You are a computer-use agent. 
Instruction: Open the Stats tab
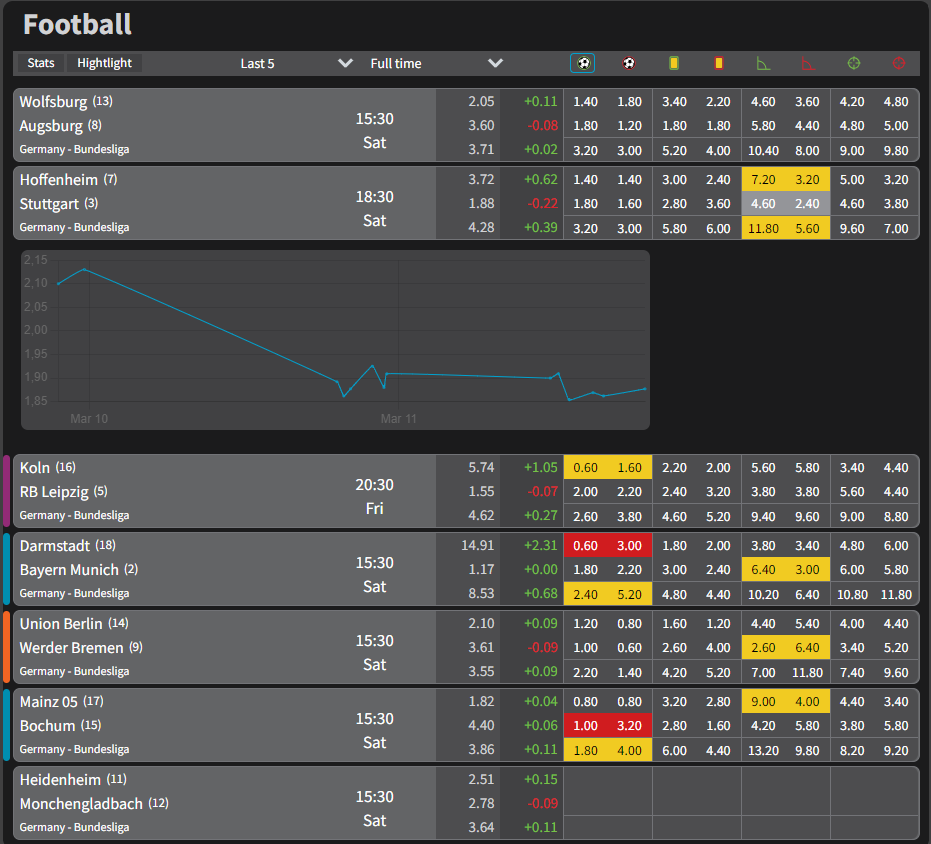(40, 63)
